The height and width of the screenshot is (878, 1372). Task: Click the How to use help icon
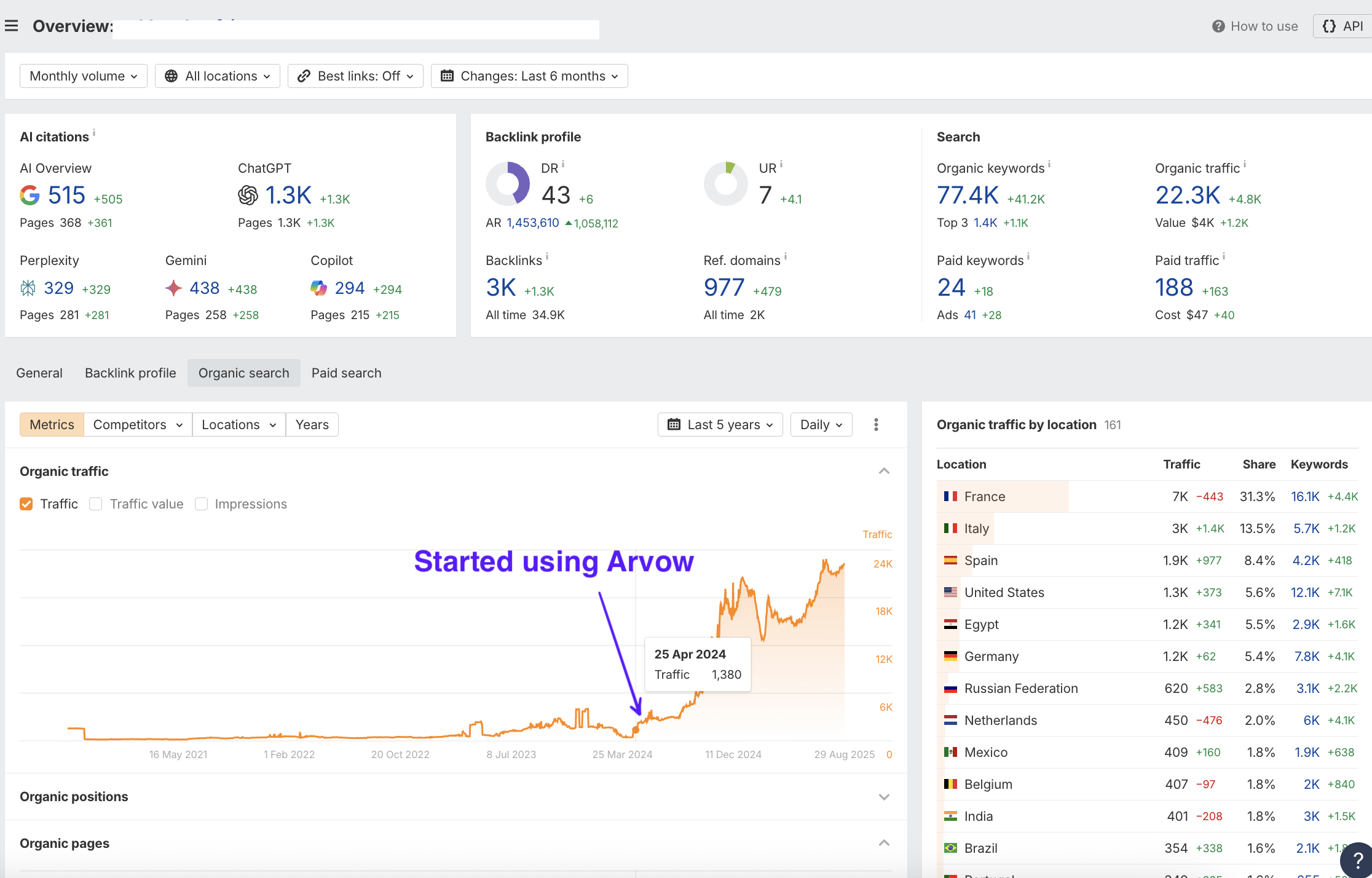click(x=1218, y=26)
